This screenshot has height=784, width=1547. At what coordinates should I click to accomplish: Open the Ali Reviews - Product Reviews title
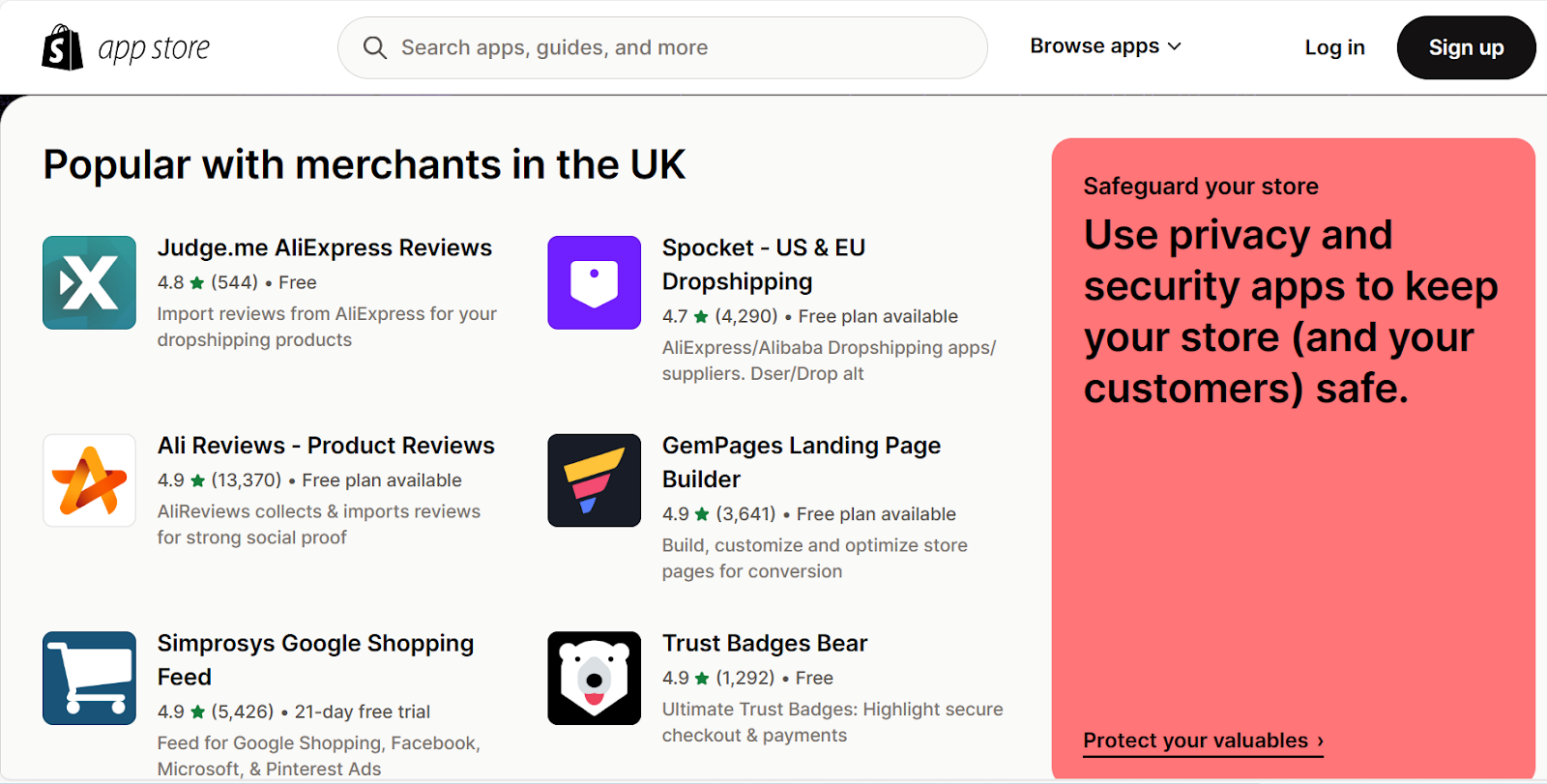326,446
